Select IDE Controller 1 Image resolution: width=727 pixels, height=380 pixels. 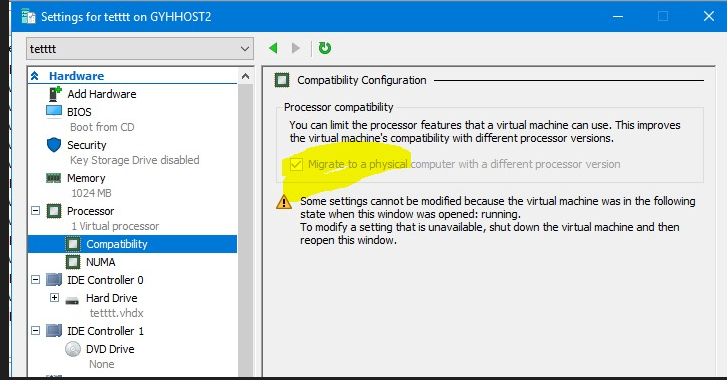[x=105, y=331]
